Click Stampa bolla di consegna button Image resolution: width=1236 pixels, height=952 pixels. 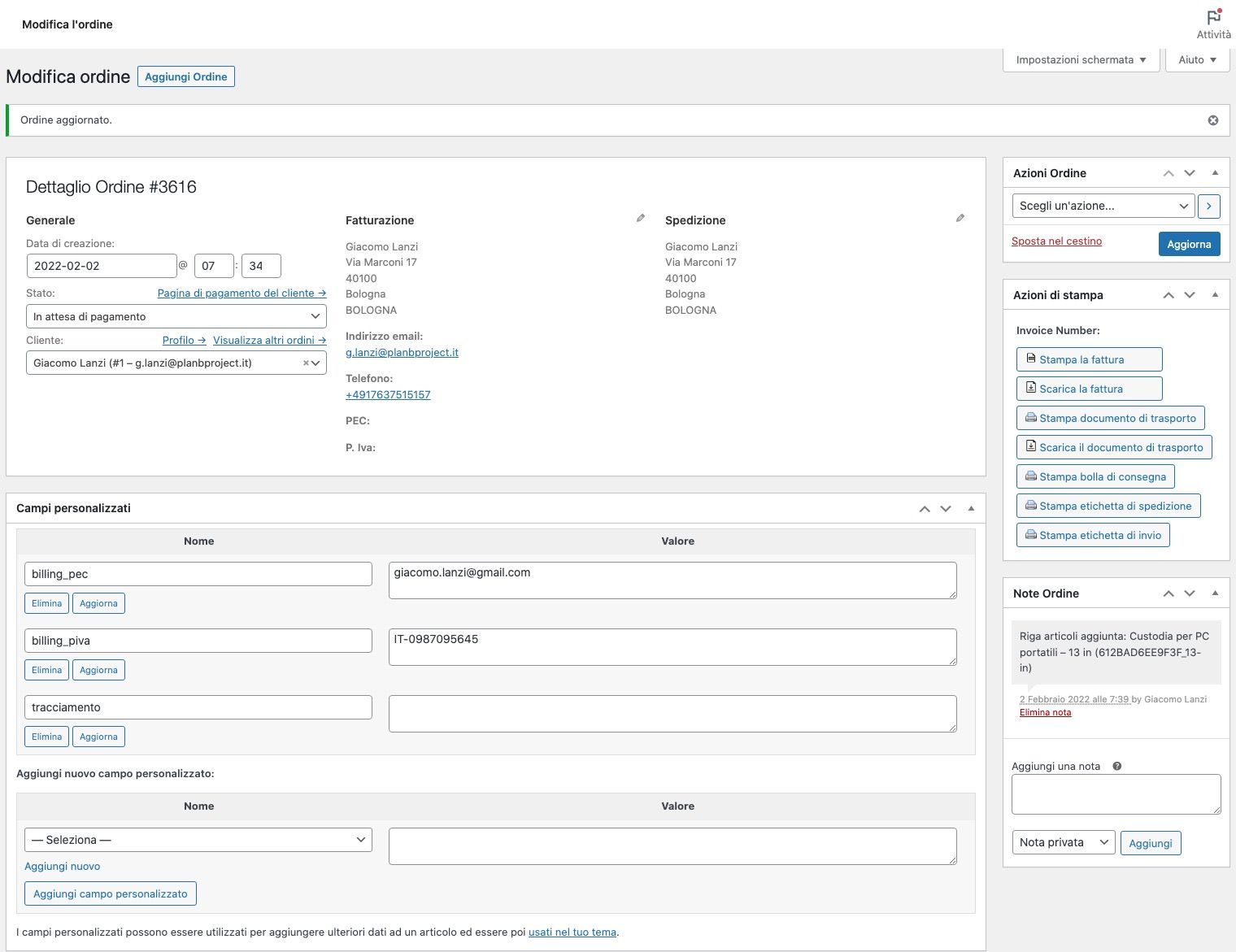click(1095, 476)
